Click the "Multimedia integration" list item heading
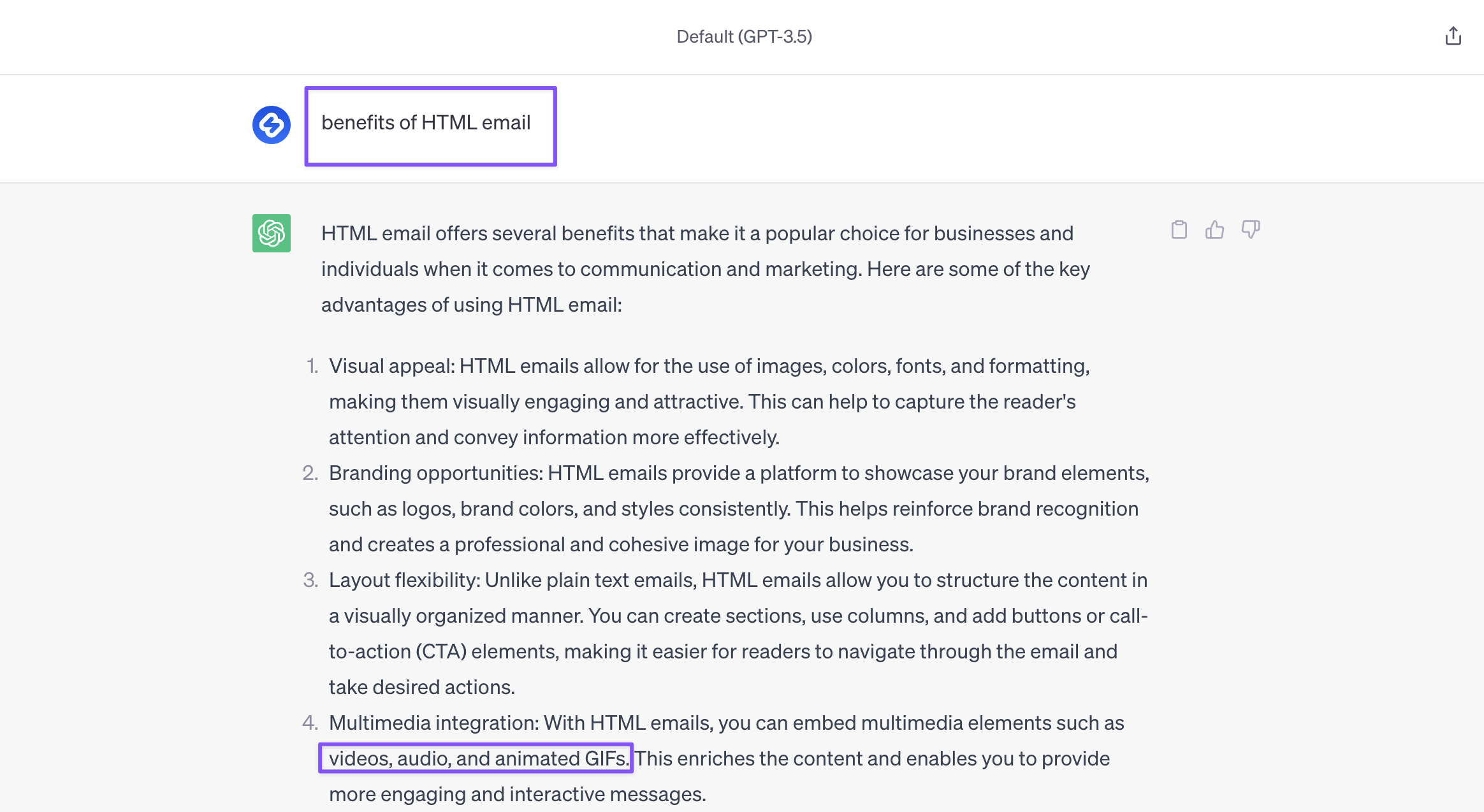Screen dimensions: 1484x812 tap(433, 723)
